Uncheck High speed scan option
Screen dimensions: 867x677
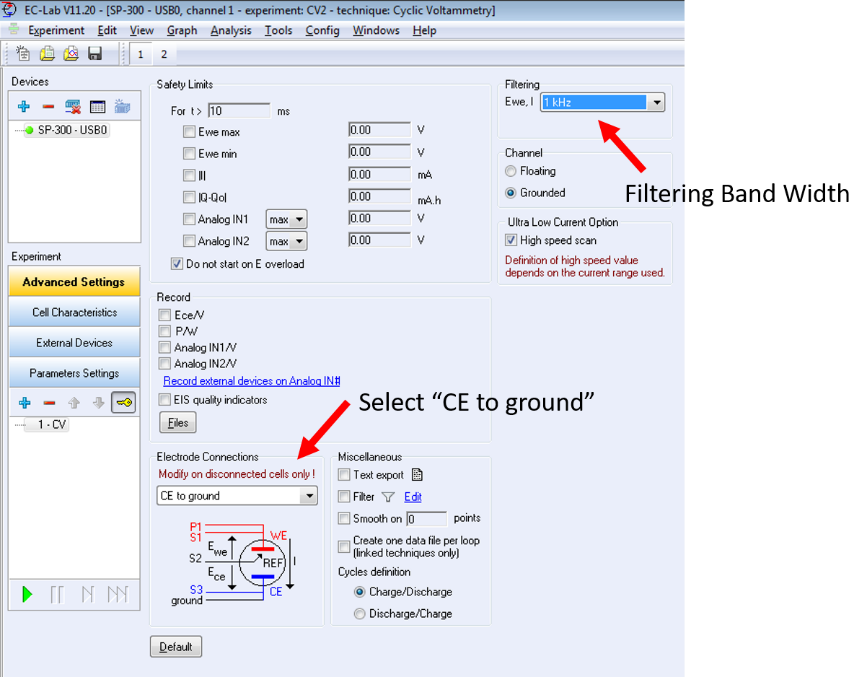point(511,240)
